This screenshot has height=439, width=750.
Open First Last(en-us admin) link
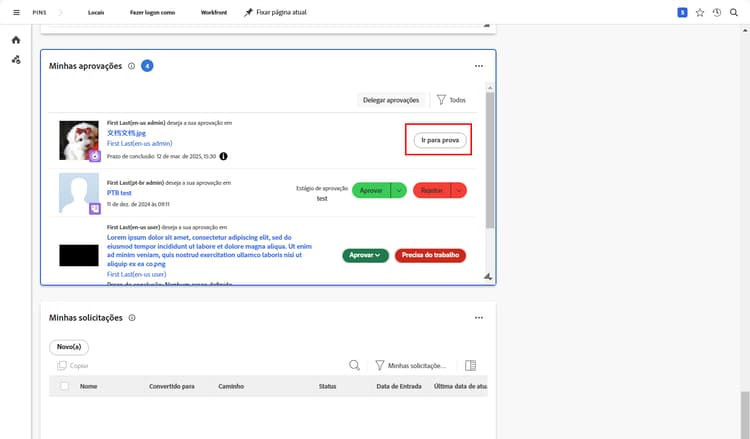[x=140, y=143]
